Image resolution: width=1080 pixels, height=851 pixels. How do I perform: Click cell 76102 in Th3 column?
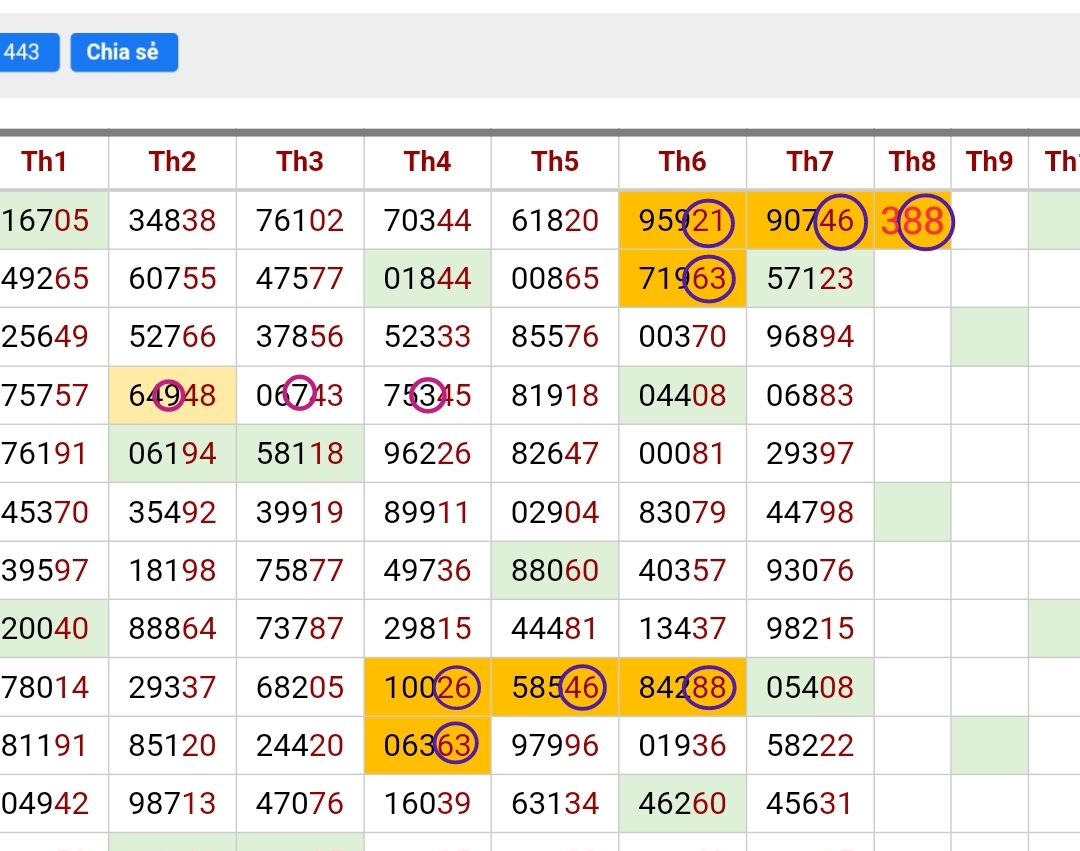(300, 221)
